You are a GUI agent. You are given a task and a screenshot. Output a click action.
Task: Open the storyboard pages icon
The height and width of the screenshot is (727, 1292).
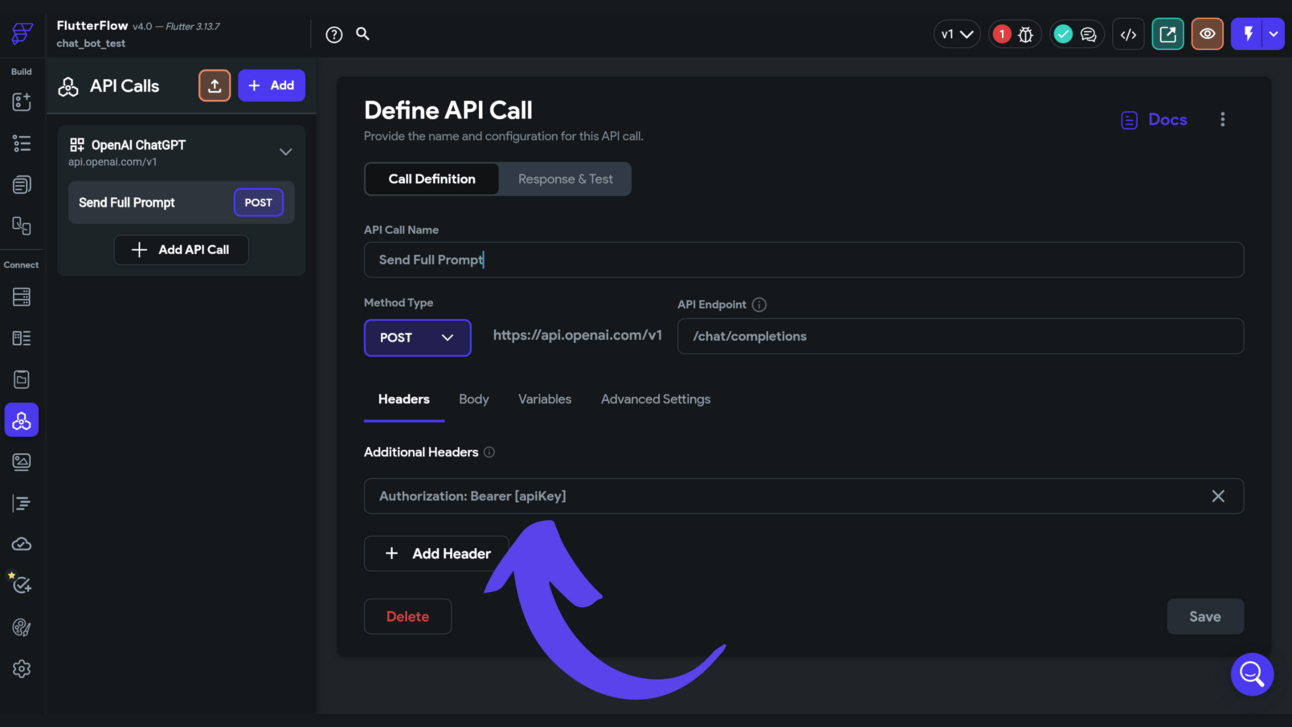pyautogui.click(x=21, y=185)
